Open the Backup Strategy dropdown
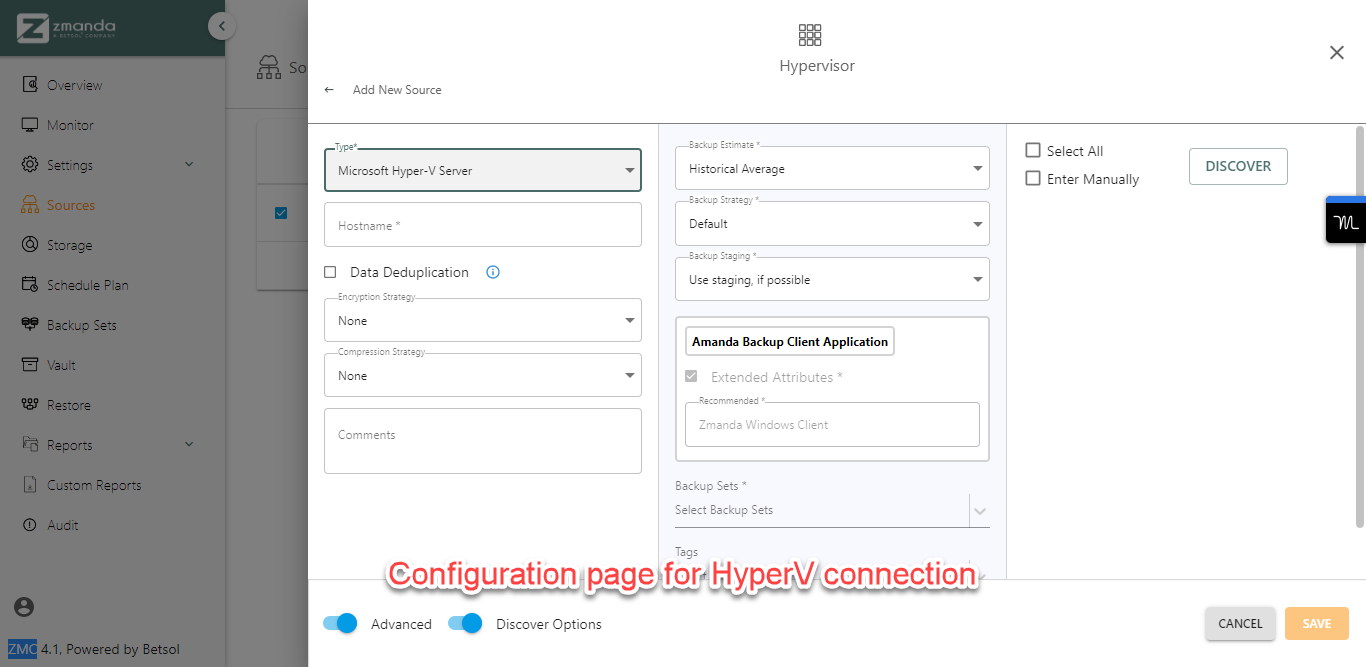1366x667 pixels. click(832, 224)
